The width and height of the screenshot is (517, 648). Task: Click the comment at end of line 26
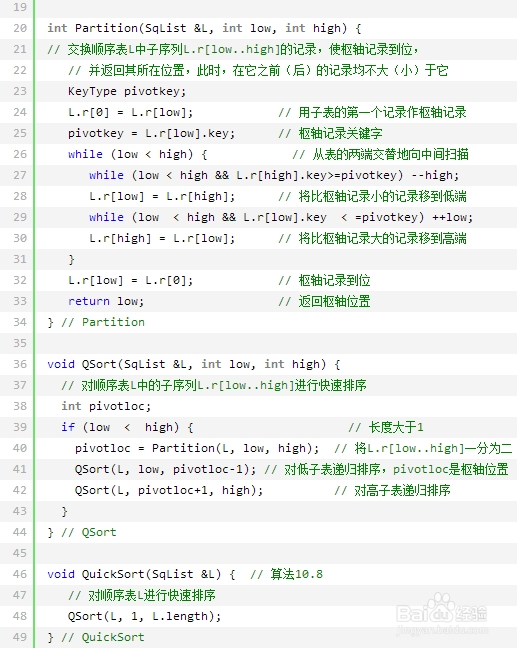click(x=380, y=154)
